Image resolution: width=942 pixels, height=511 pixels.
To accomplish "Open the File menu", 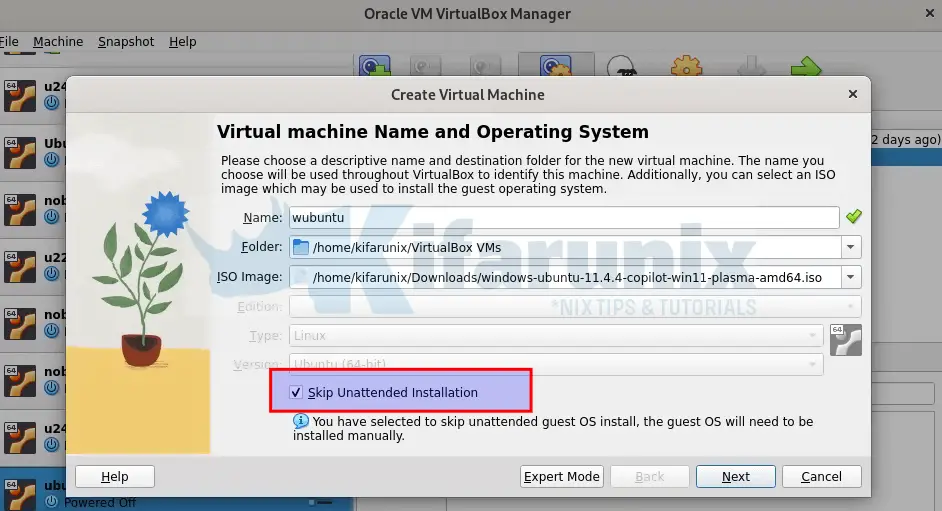I will click(x=9, y=41).
